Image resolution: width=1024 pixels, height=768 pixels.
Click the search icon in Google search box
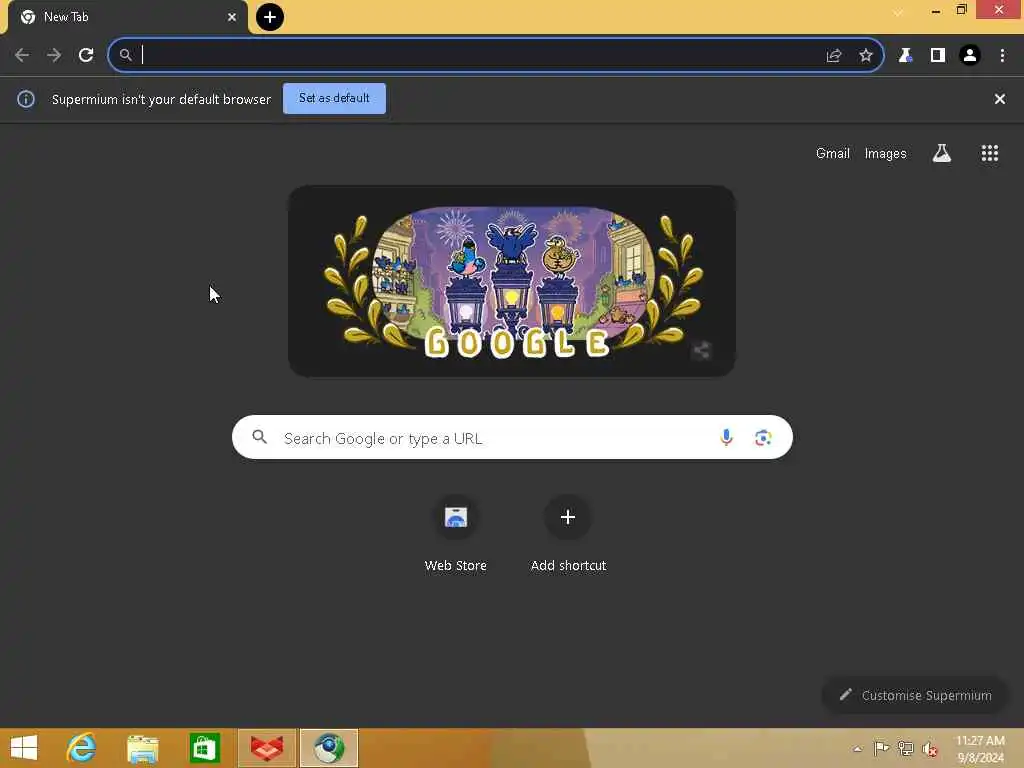point(260,437)
